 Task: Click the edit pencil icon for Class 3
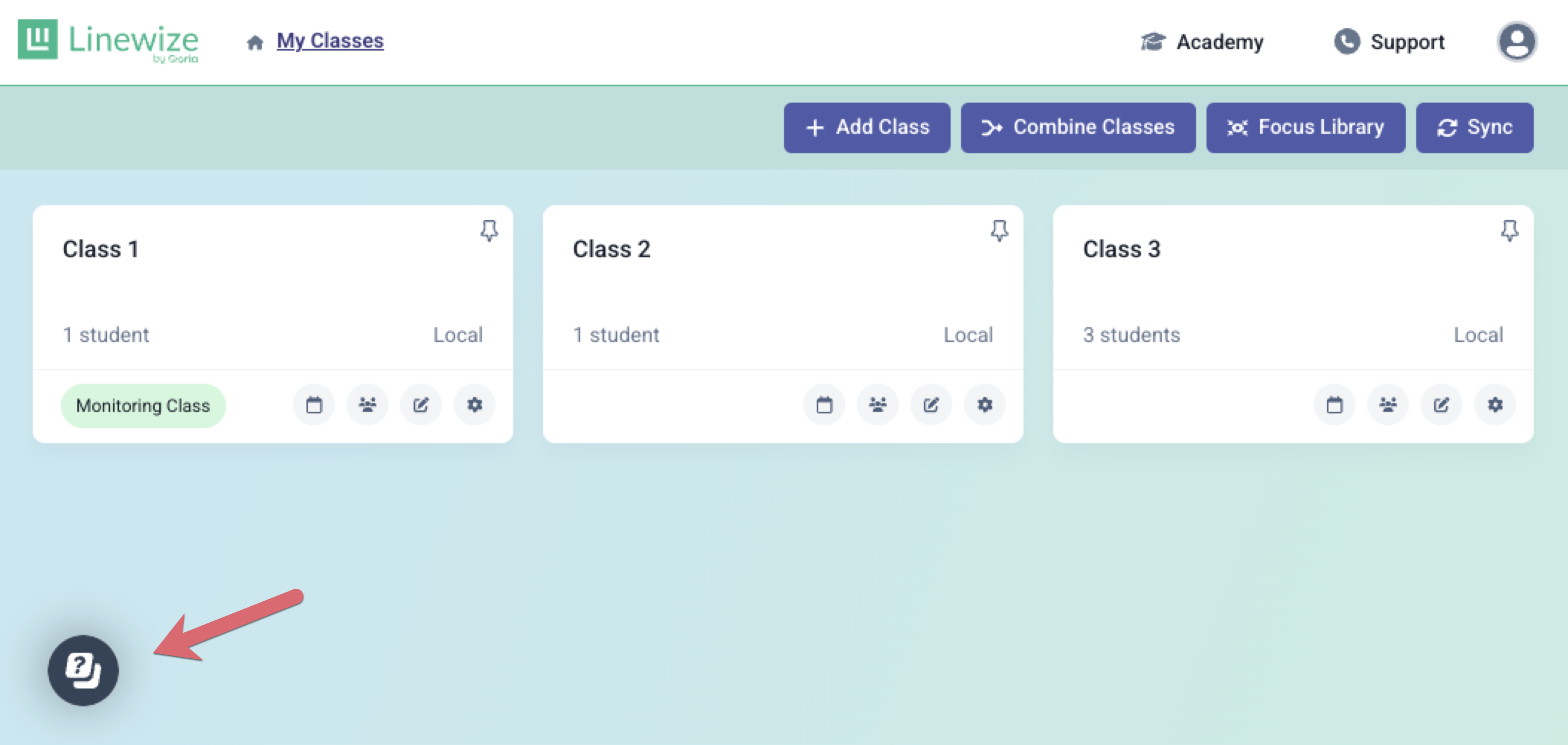pos(1442,405)
